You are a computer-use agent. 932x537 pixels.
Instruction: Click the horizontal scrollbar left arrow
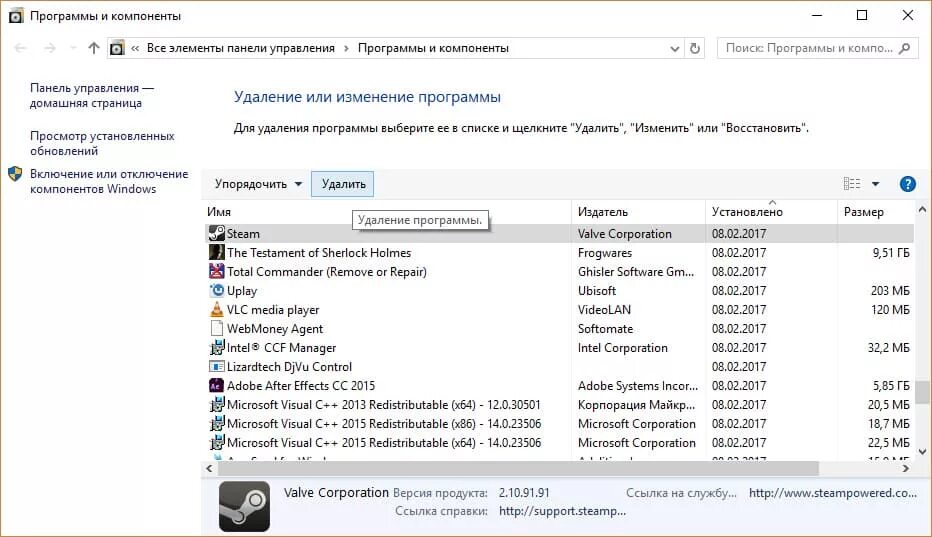(x=209, y=469)
